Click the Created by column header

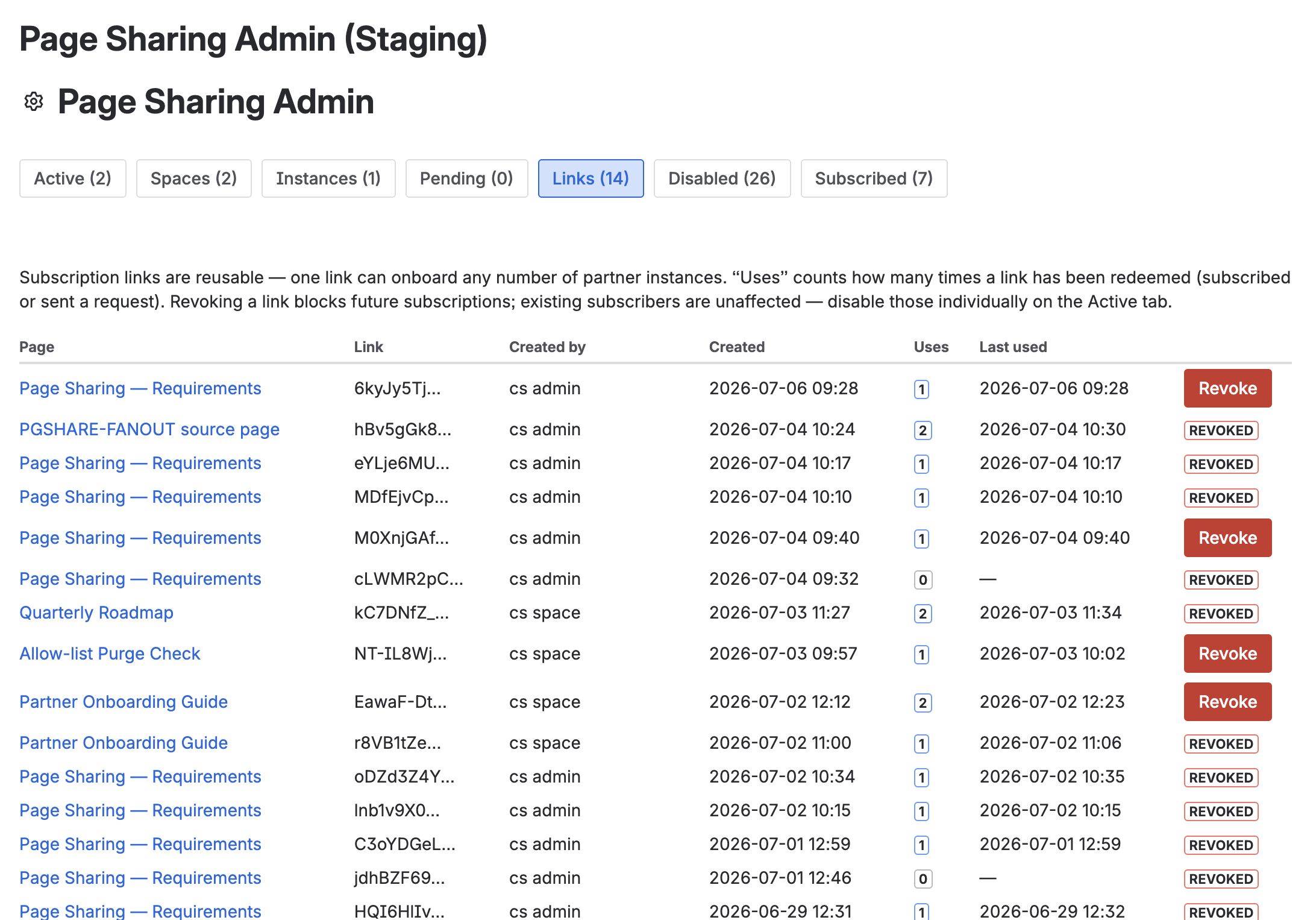pos(547,347)
